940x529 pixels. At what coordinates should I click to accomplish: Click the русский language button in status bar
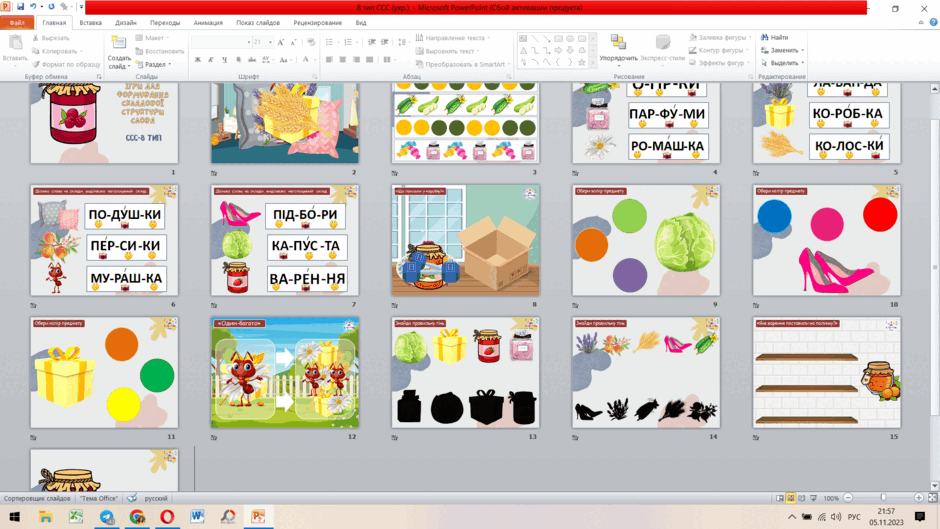tap(156, 498)
